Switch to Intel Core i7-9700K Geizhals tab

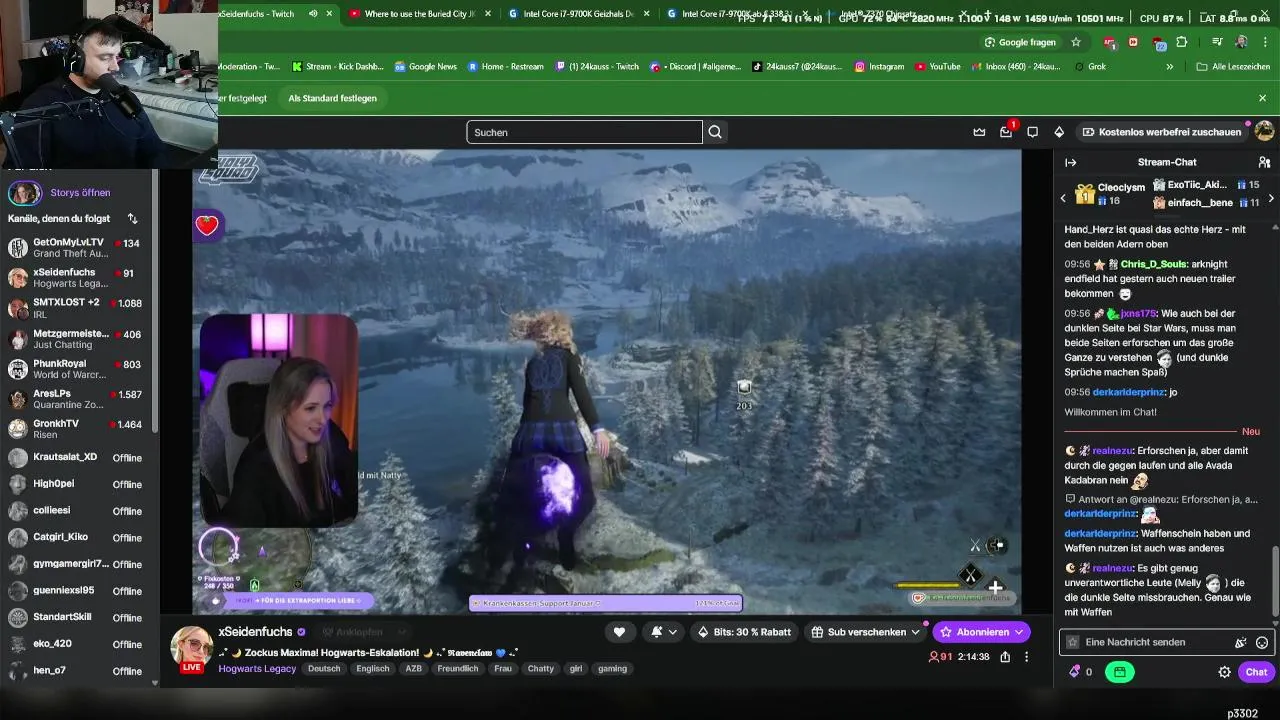pos(572,14)
